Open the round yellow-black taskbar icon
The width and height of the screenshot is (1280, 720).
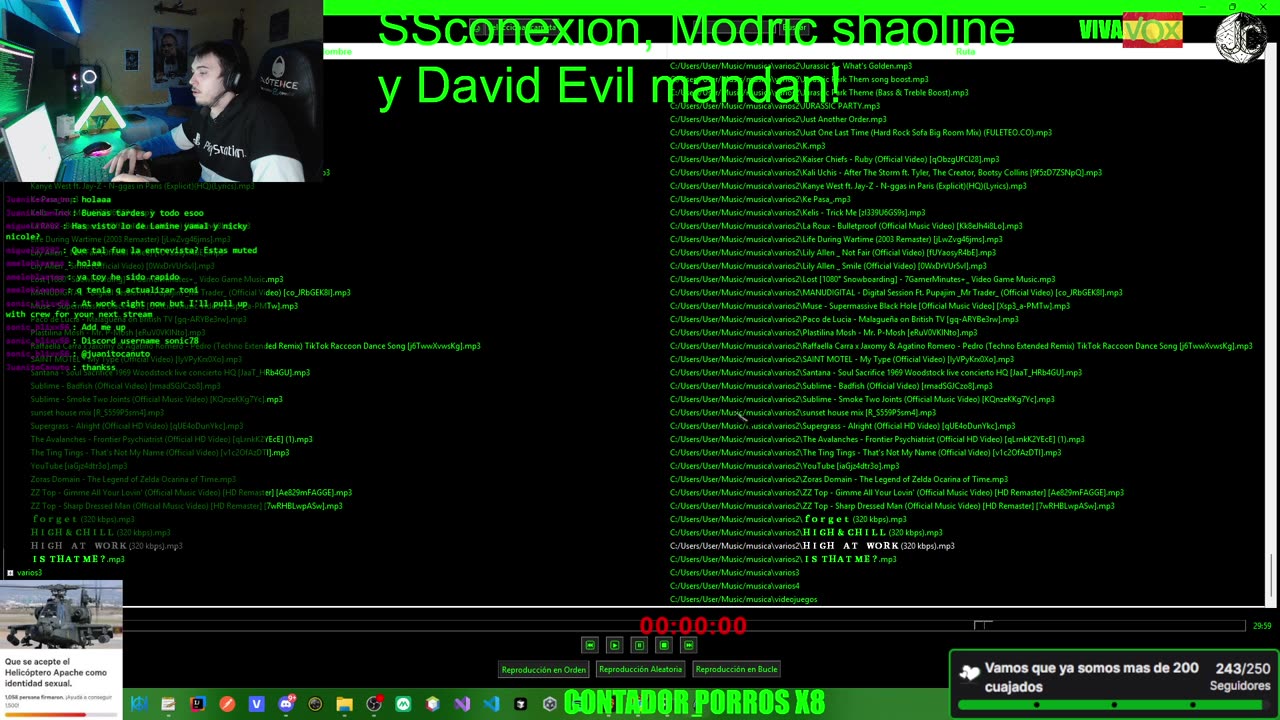tap(315, 704)
